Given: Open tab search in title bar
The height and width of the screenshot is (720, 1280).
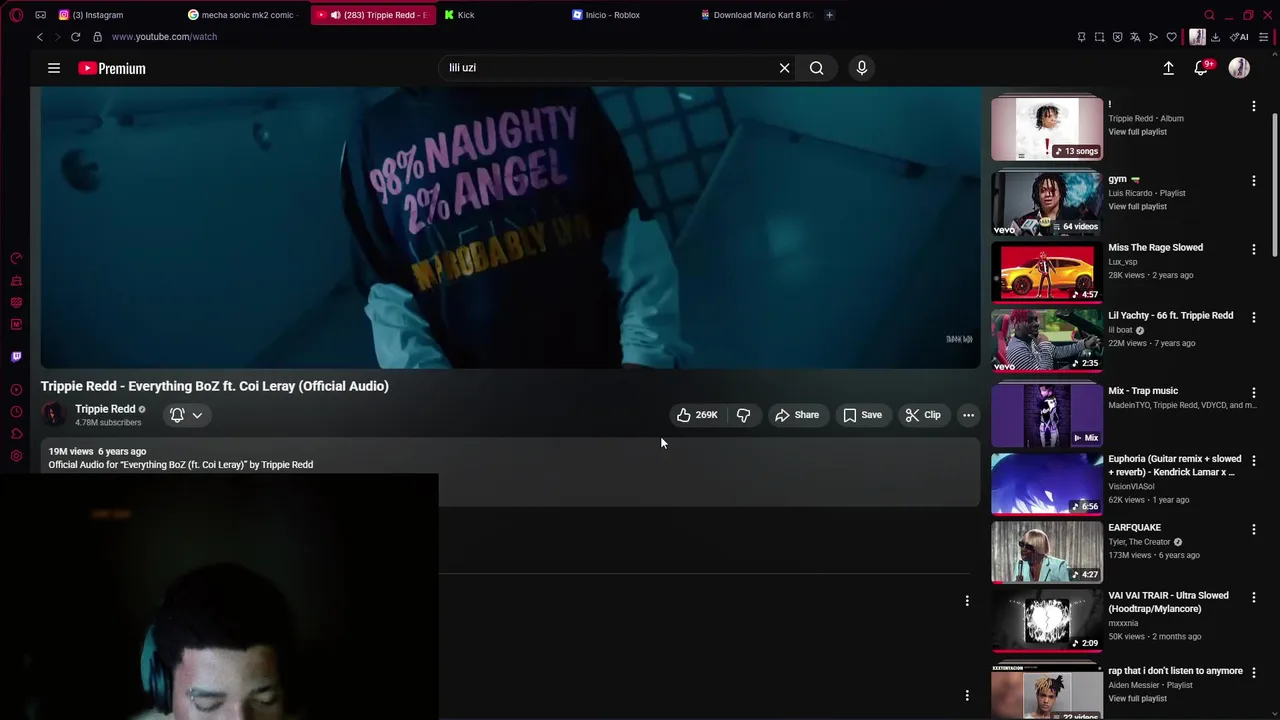Looking at the screenshot, I should click(1209, 15).
